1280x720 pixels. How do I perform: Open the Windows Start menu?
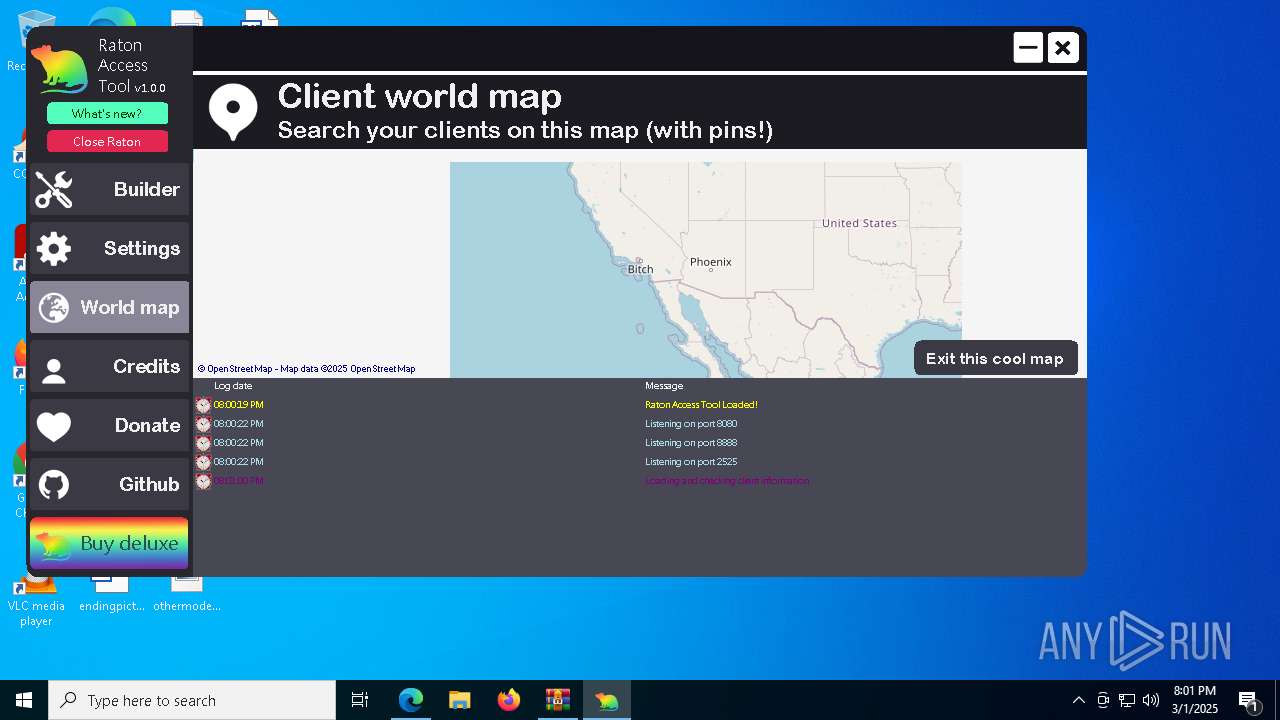[x=24, y=700]
